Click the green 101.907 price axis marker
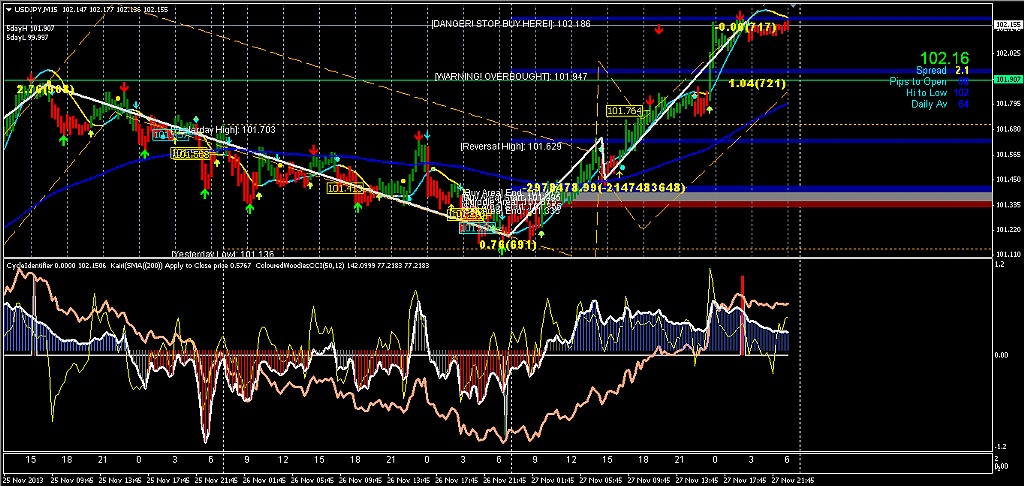The image size is (1024, 486). (x=1008, y=80)
